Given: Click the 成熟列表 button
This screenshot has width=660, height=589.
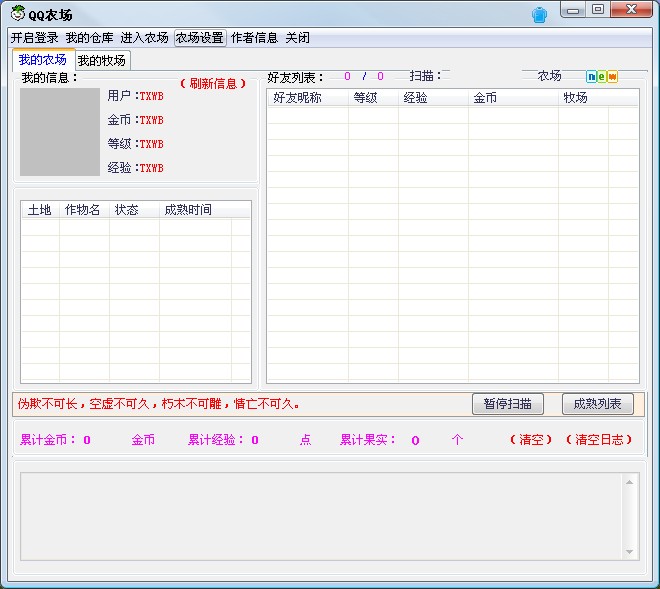Looking at the screenshot, I should (598, 404).
